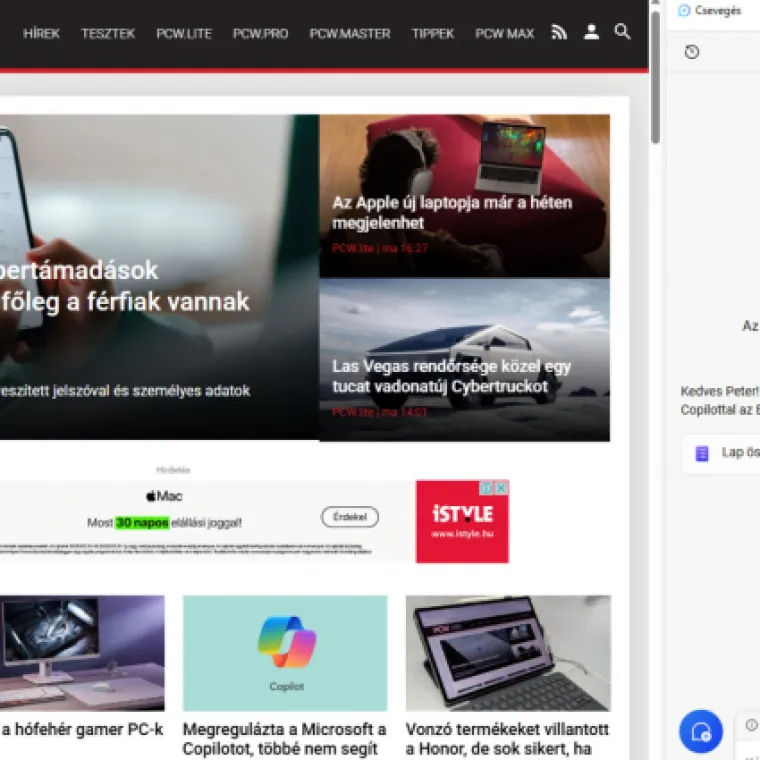Click the Lap összegzés document icon
Viewport: 760px width, 760px height.
(702, 454)
